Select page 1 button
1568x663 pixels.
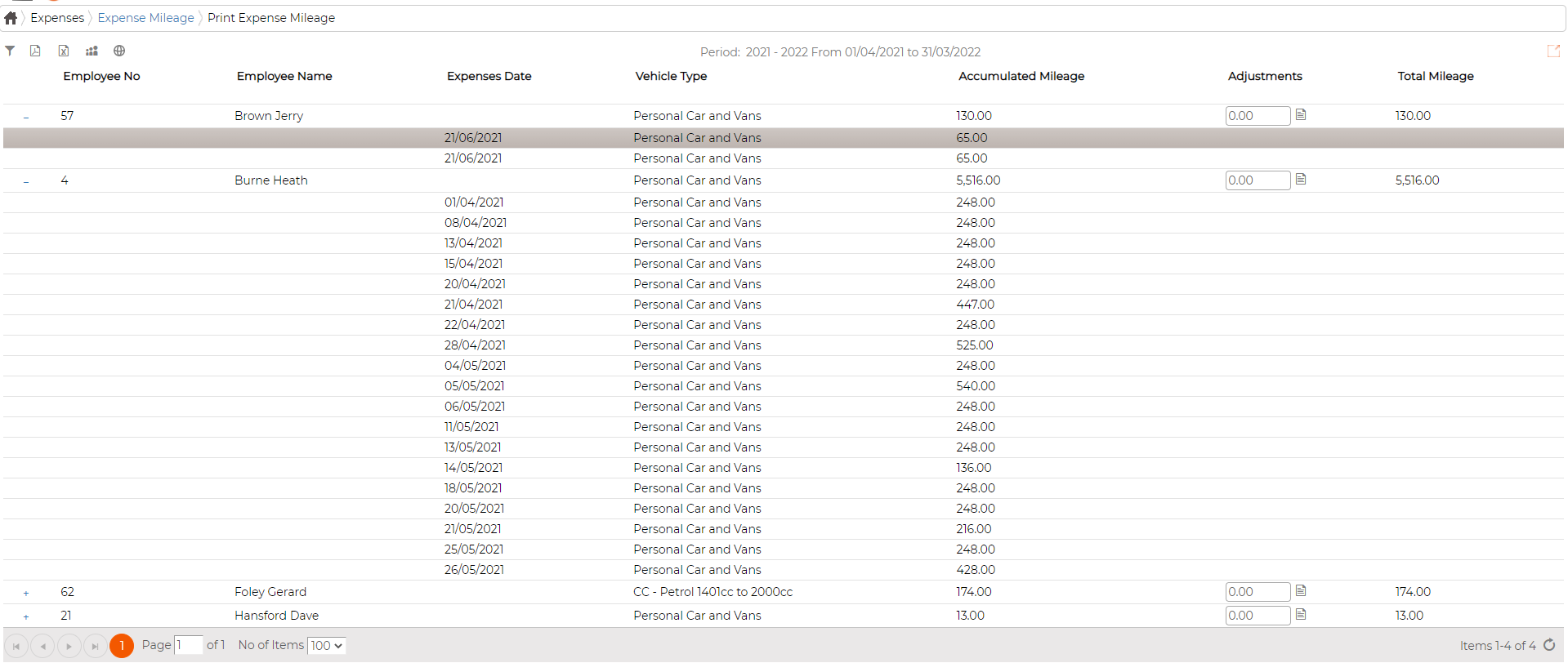click(122, 646)
